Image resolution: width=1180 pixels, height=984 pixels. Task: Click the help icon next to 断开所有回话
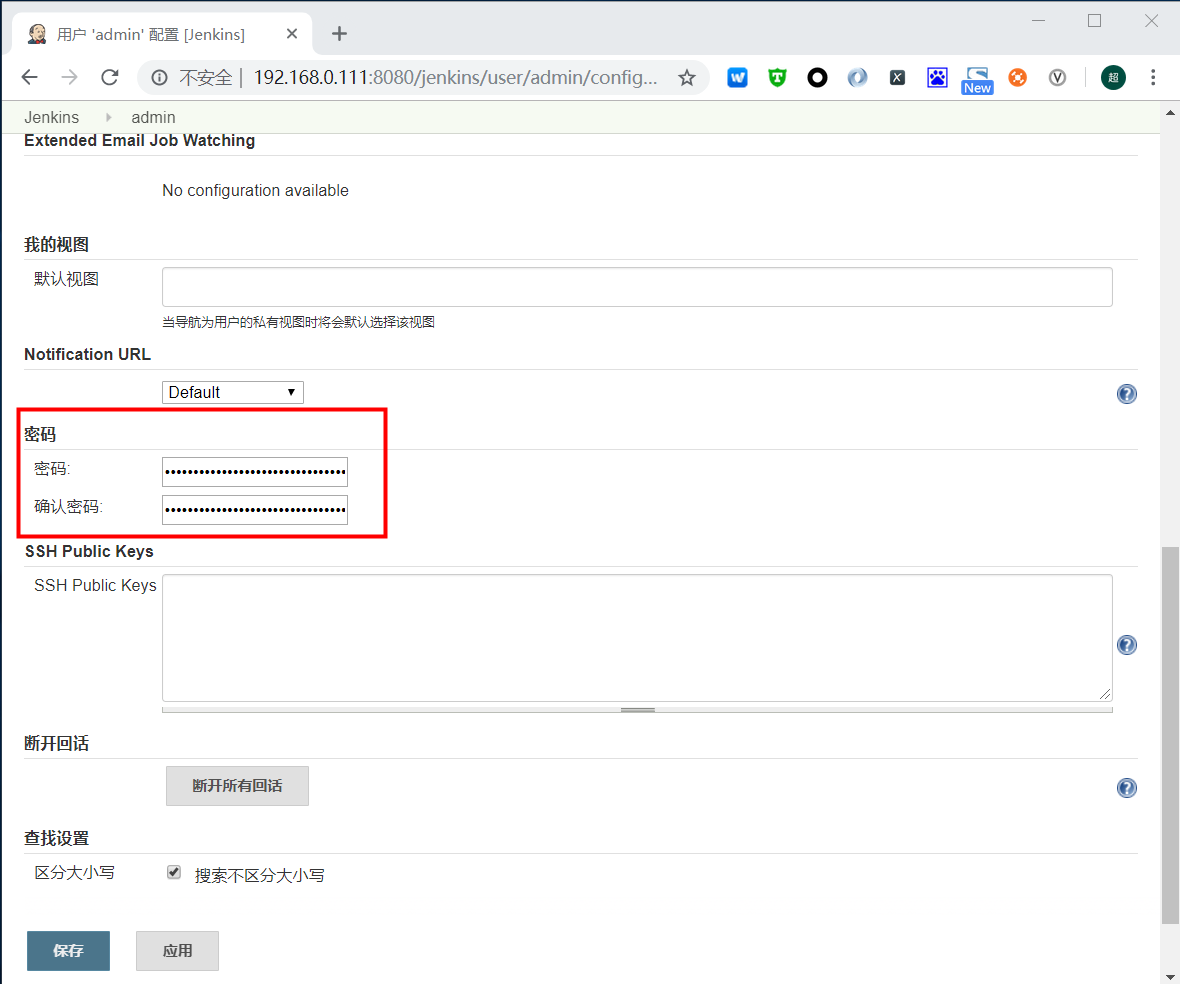pos(1126,787)
